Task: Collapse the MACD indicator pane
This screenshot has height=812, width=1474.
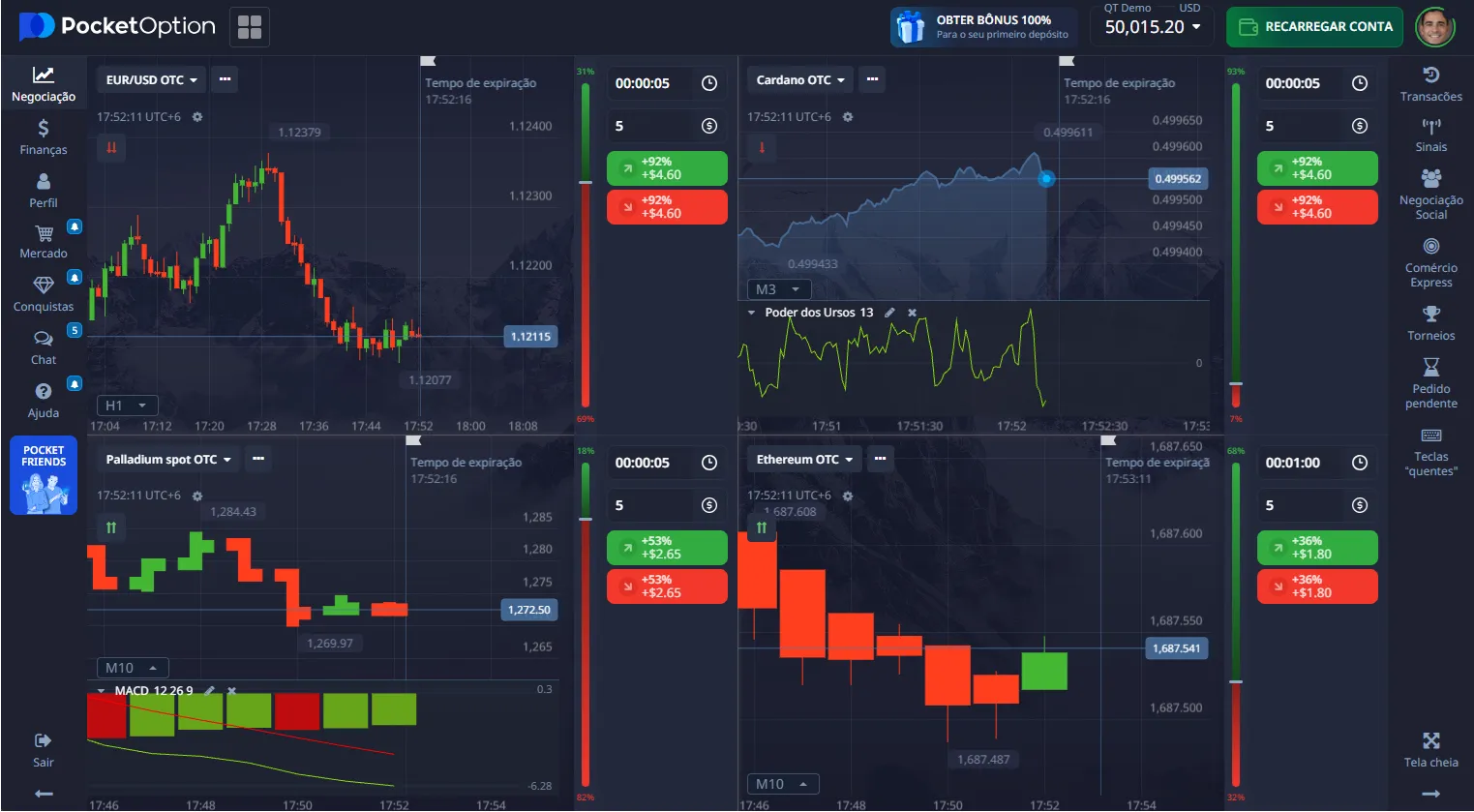Action: pyautogui.click(x=101, y=691)
